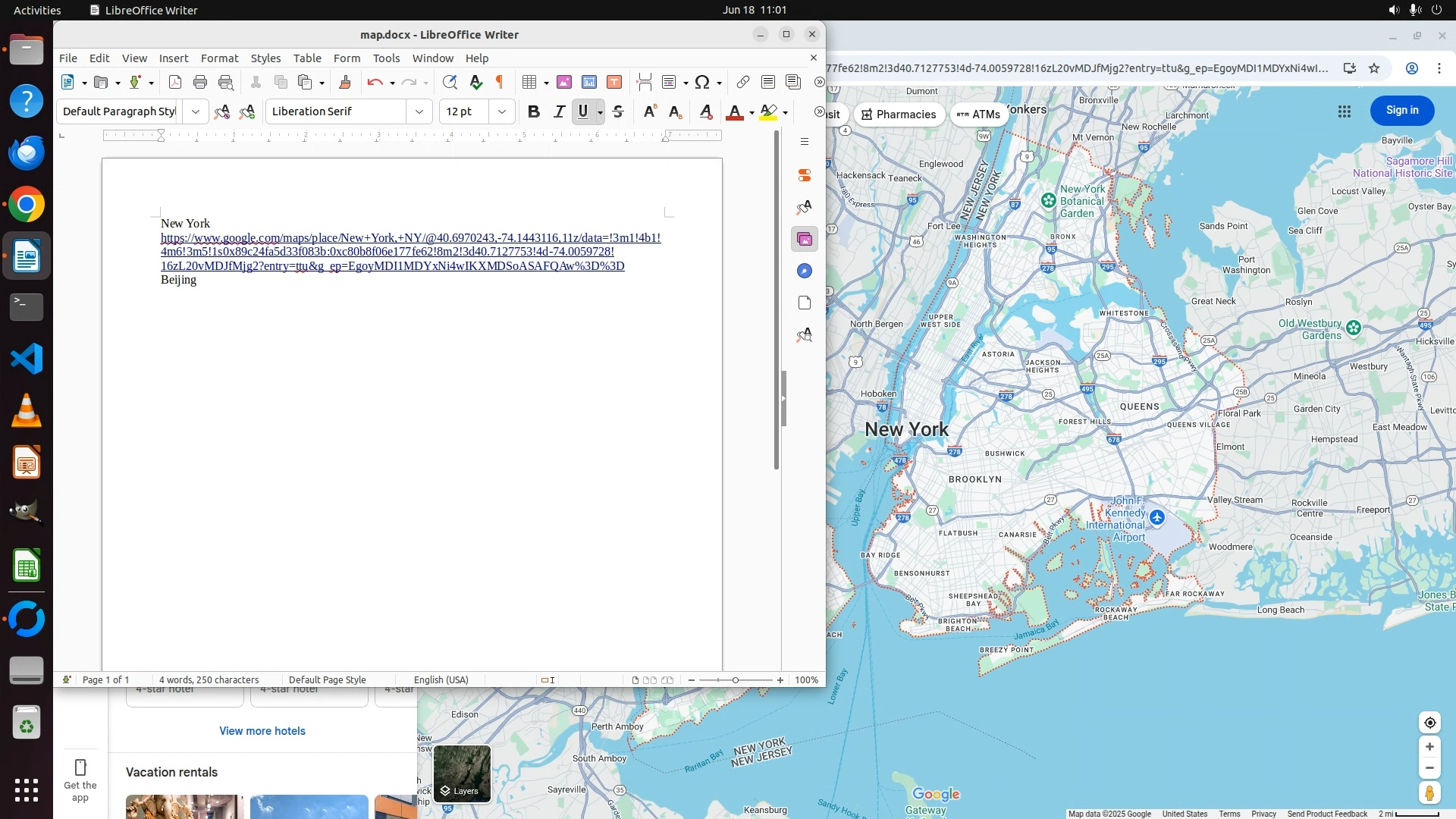Open the Navigator sidebar compass icon

[x=805, y=271]
